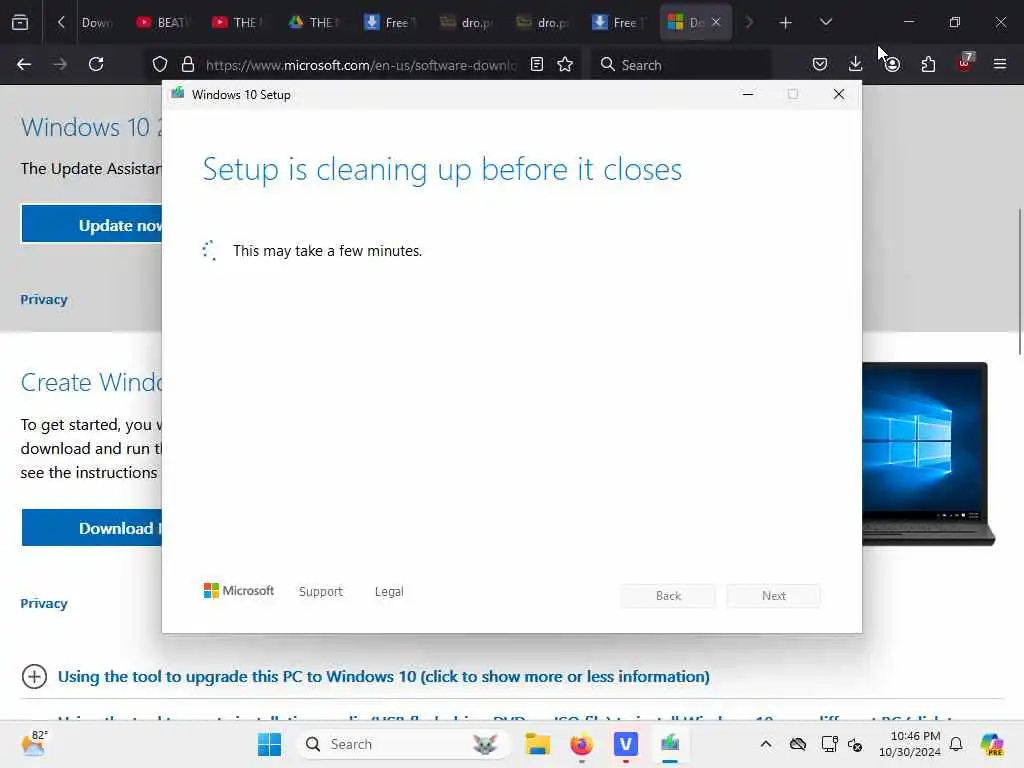The height and width of the screenshot is (768, 1024).
Task: Reload the current page
Action: (96, 64)
